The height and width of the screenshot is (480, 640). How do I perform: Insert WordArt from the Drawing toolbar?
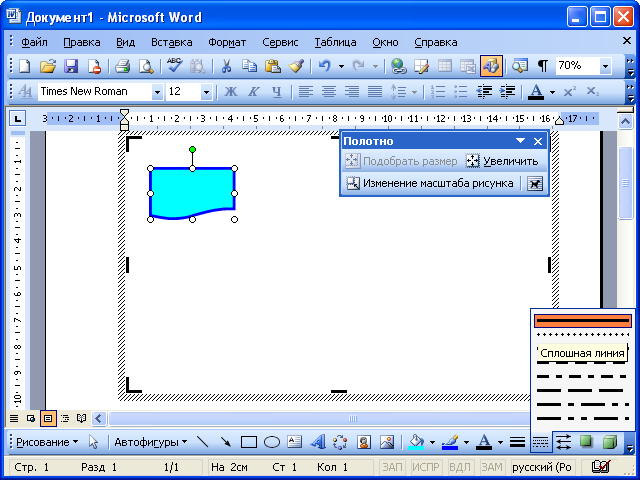(318, 441)
